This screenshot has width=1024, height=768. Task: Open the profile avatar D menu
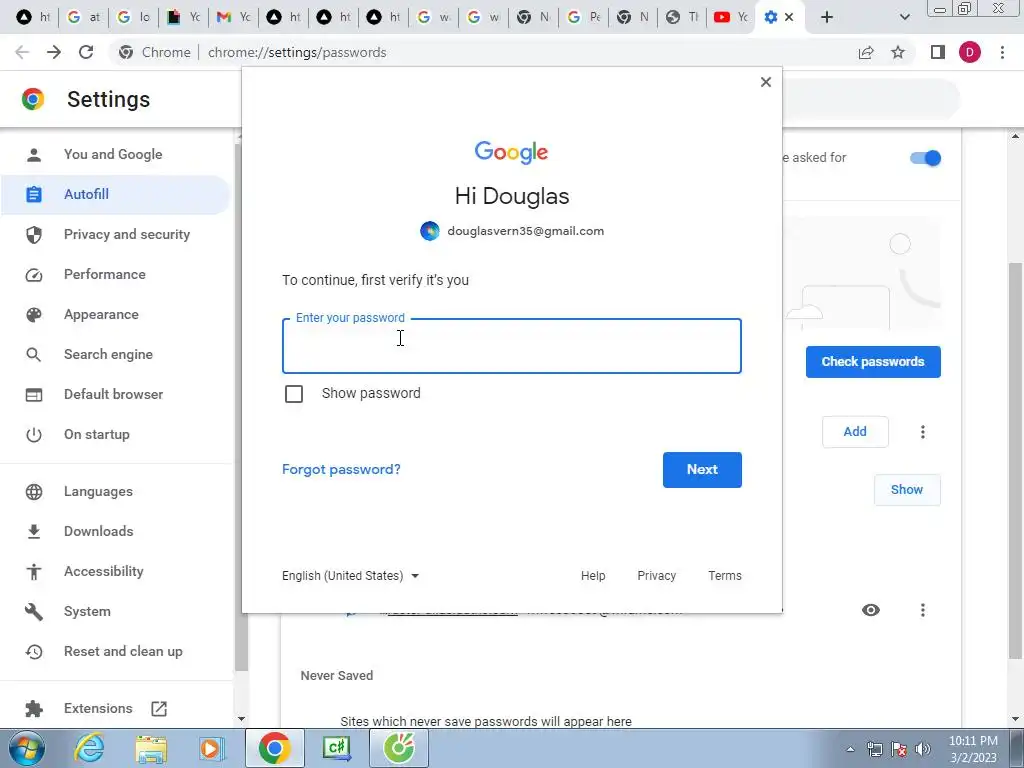(970, 52)
